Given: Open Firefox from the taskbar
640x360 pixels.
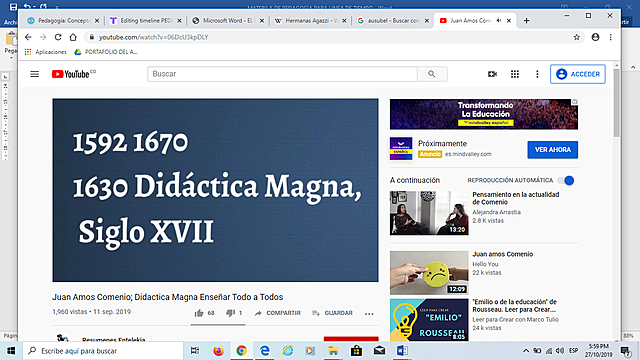Looking at the screenshot, I should pyautogui.click(x=218, y=351).
